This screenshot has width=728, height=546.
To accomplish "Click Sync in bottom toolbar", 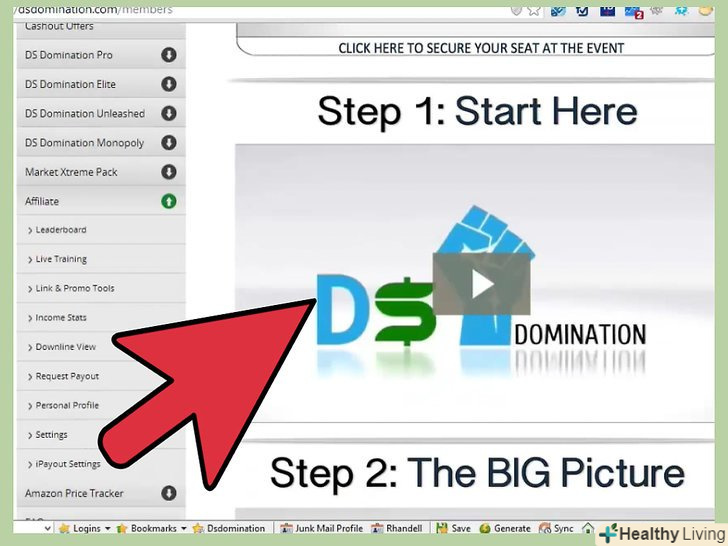I will click(556, 528).
